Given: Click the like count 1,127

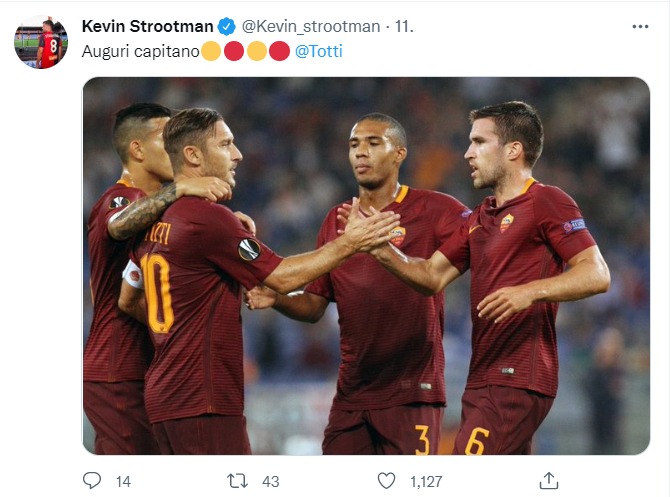Looking at the screenshot, I should pyautogui.click(x=426, y=481).
